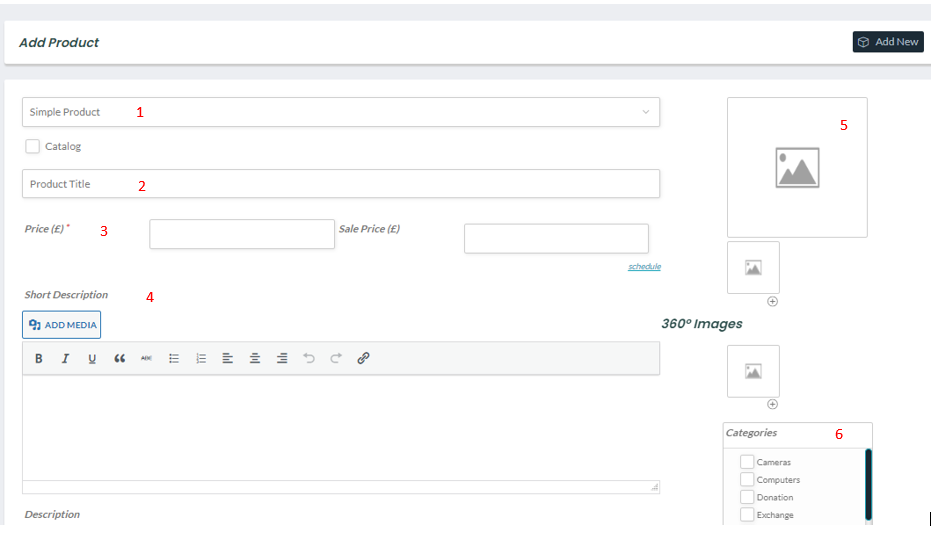
Task: Select the Donation category checkbox
Action: point(747,497)
